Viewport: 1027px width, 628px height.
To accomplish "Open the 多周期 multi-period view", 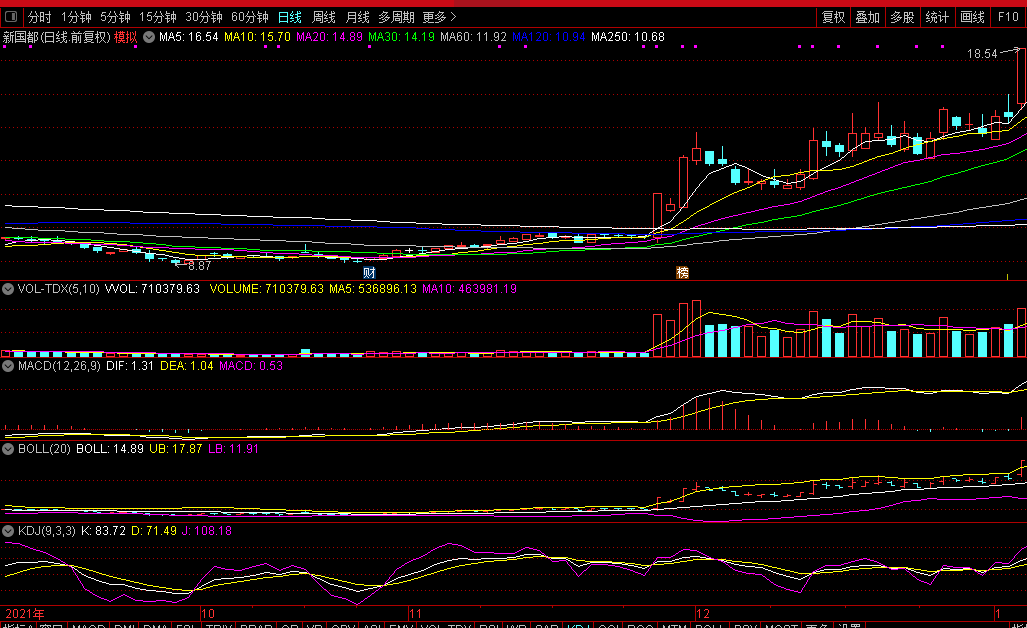I will click(396, 17).
